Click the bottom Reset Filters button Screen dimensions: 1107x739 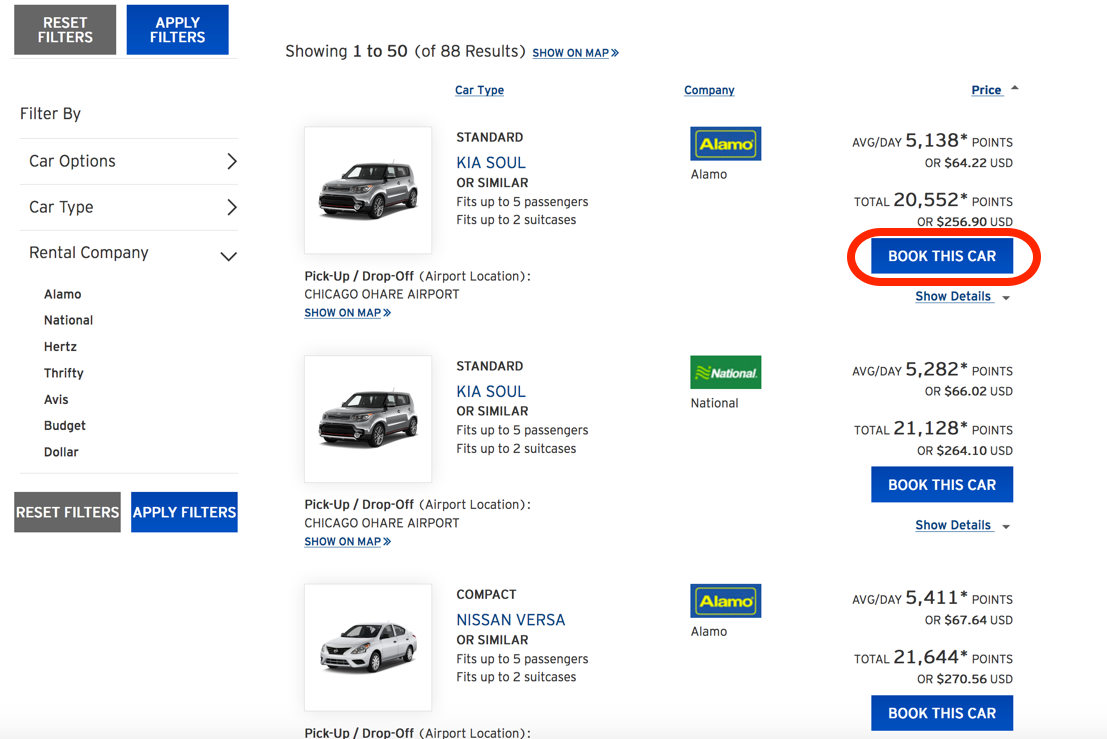(67, 512)
